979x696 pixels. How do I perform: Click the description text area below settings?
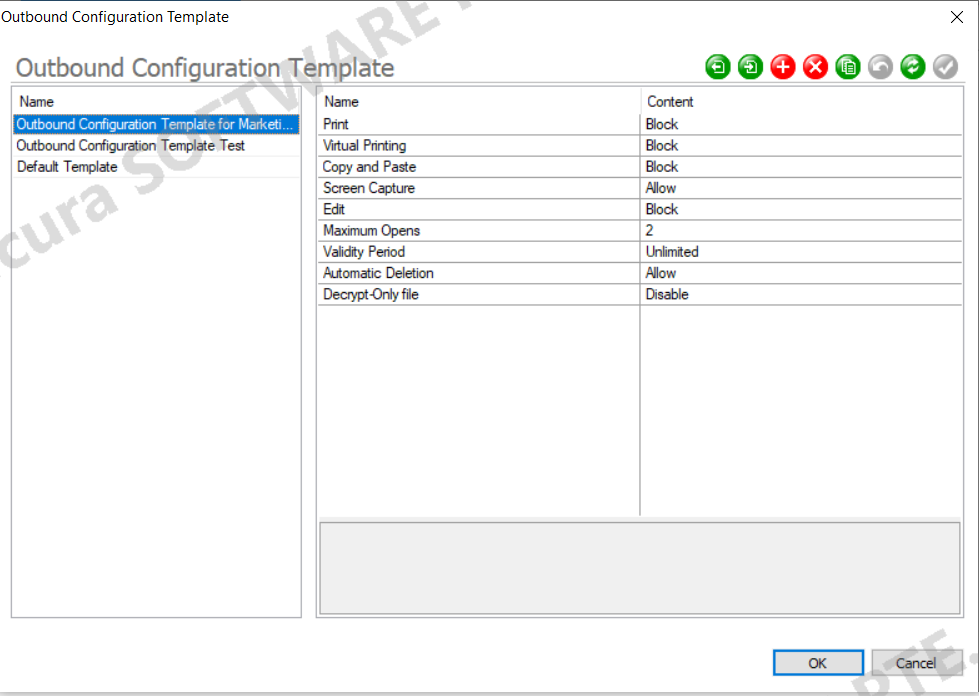point(638,566)
